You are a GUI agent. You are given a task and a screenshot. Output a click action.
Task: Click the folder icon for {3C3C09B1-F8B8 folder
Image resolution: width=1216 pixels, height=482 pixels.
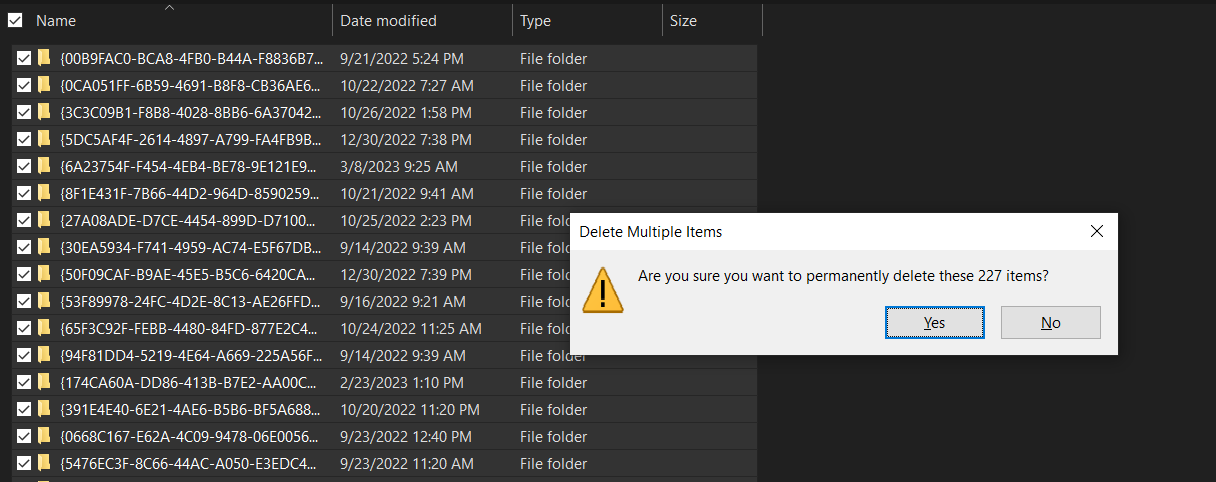(x=44, y=112)
